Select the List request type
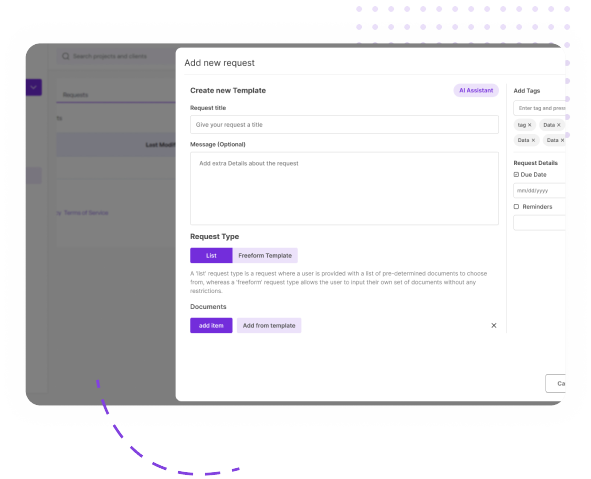Image resolution: width=591 pixels, height=479 pixels. click(x=211, y=256)
